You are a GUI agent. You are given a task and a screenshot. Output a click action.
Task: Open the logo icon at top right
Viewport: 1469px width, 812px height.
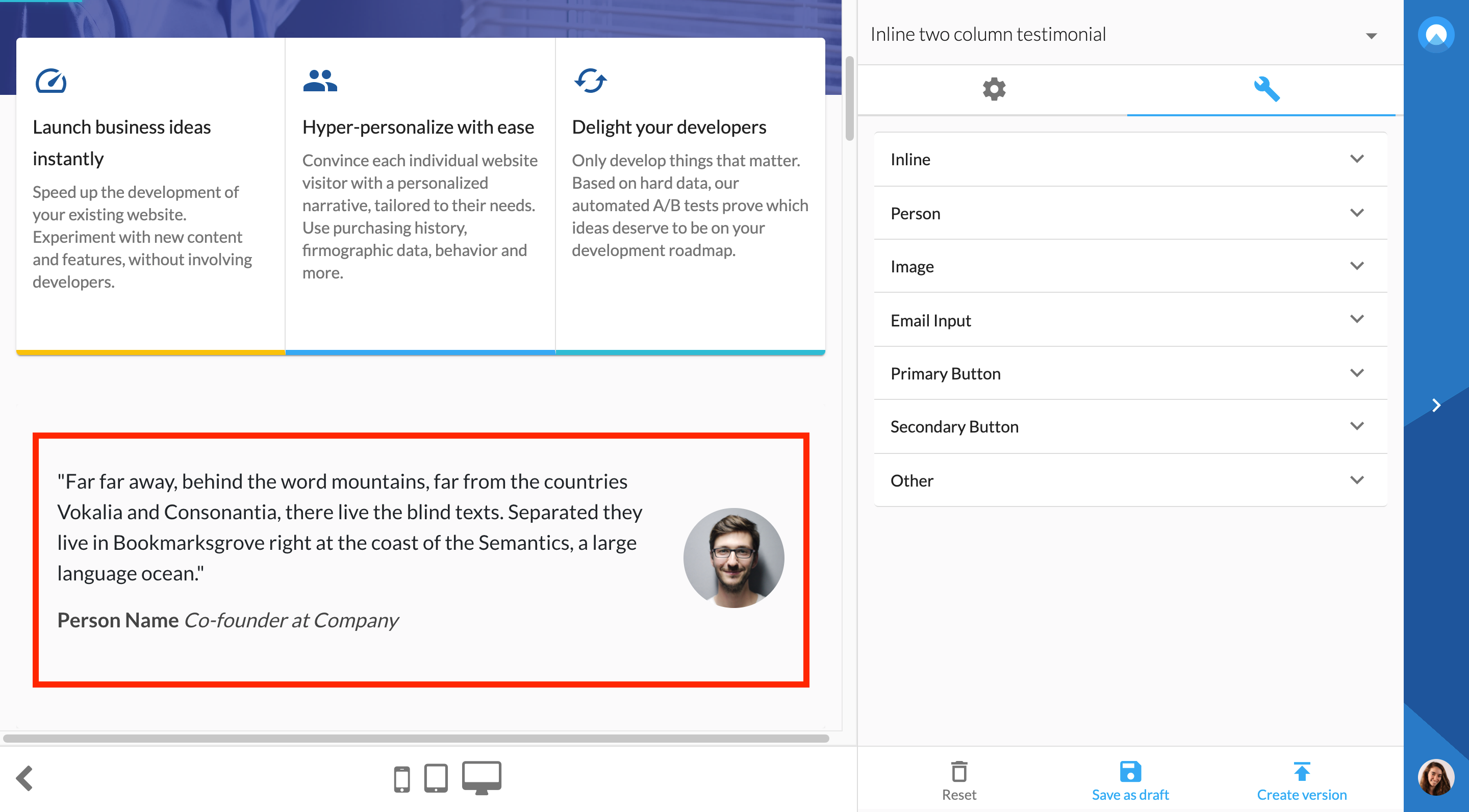pos(1435,34)
